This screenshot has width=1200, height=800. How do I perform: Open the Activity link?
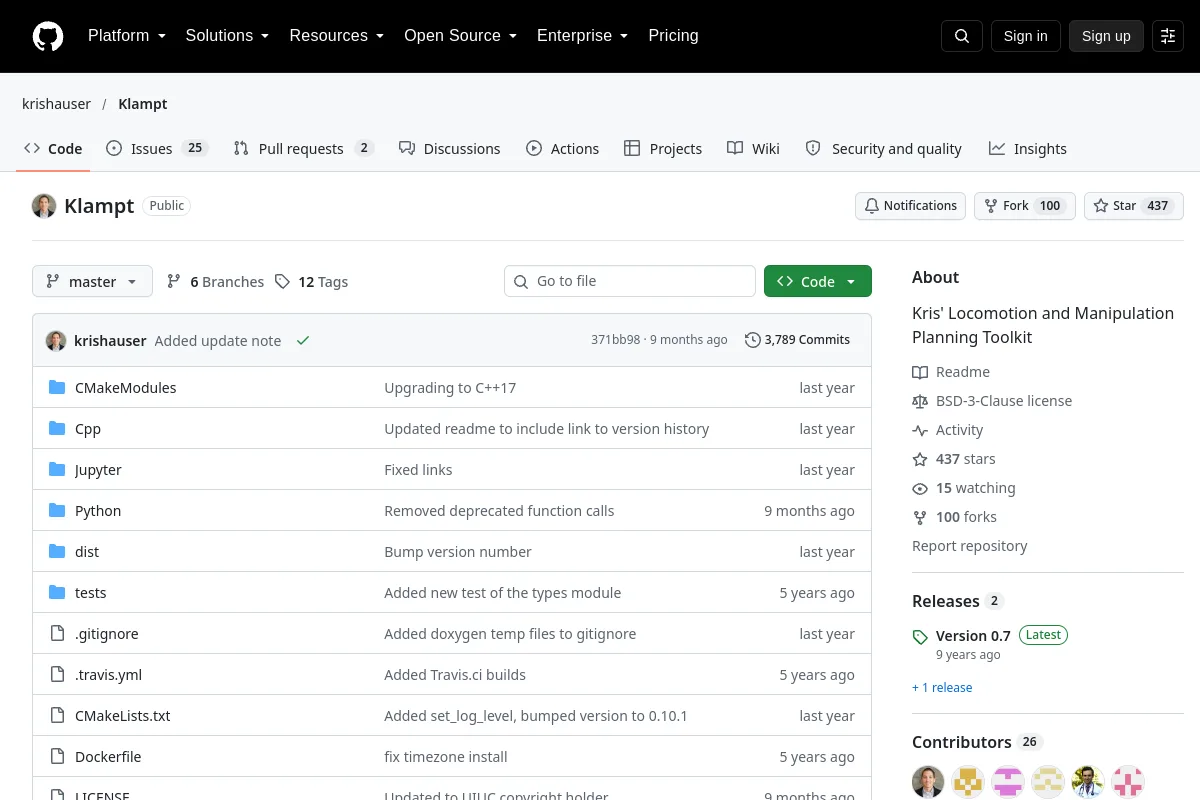(x=948, y=430)
